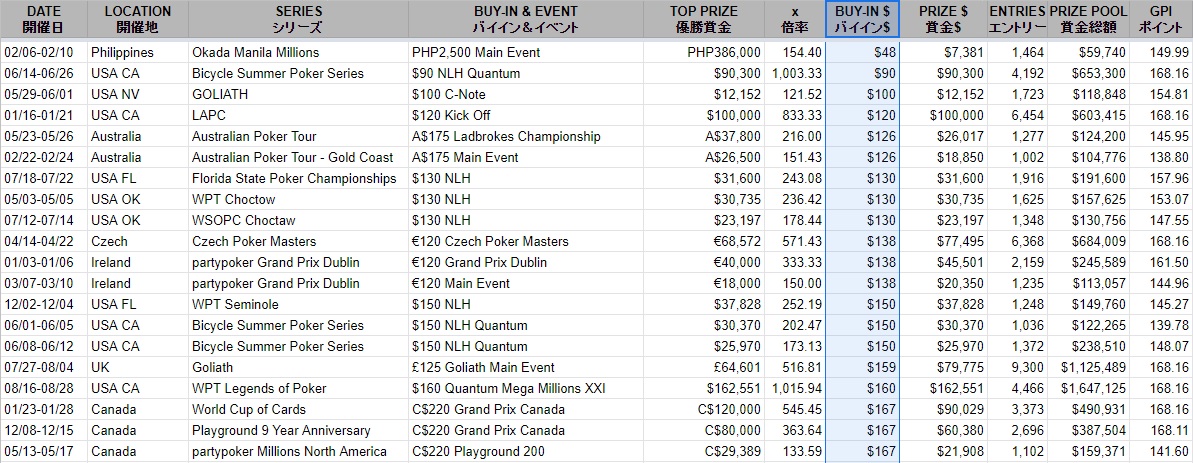Click the WPT Seminole series cell
This screenshot has width=1193, height=463.
(298, 304)
